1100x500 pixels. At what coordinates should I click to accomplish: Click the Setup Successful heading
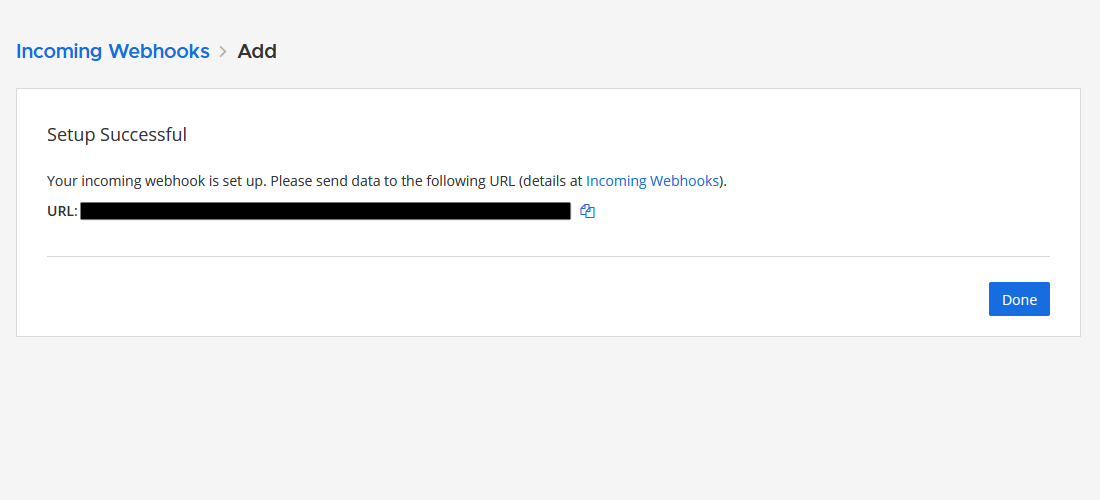click(x=117, y=135)
